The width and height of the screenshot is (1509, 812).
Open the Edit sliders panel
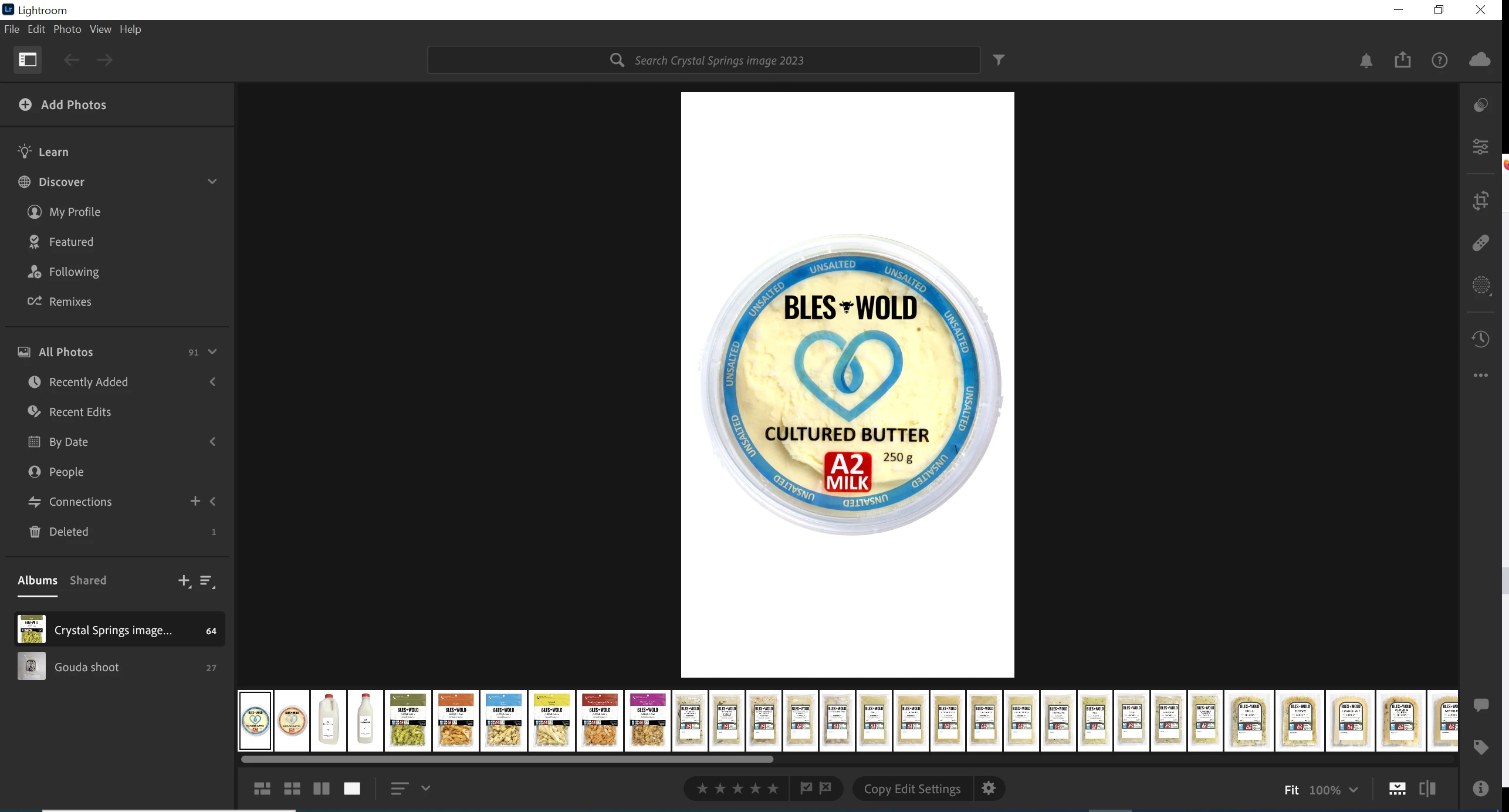[1480, 147]
